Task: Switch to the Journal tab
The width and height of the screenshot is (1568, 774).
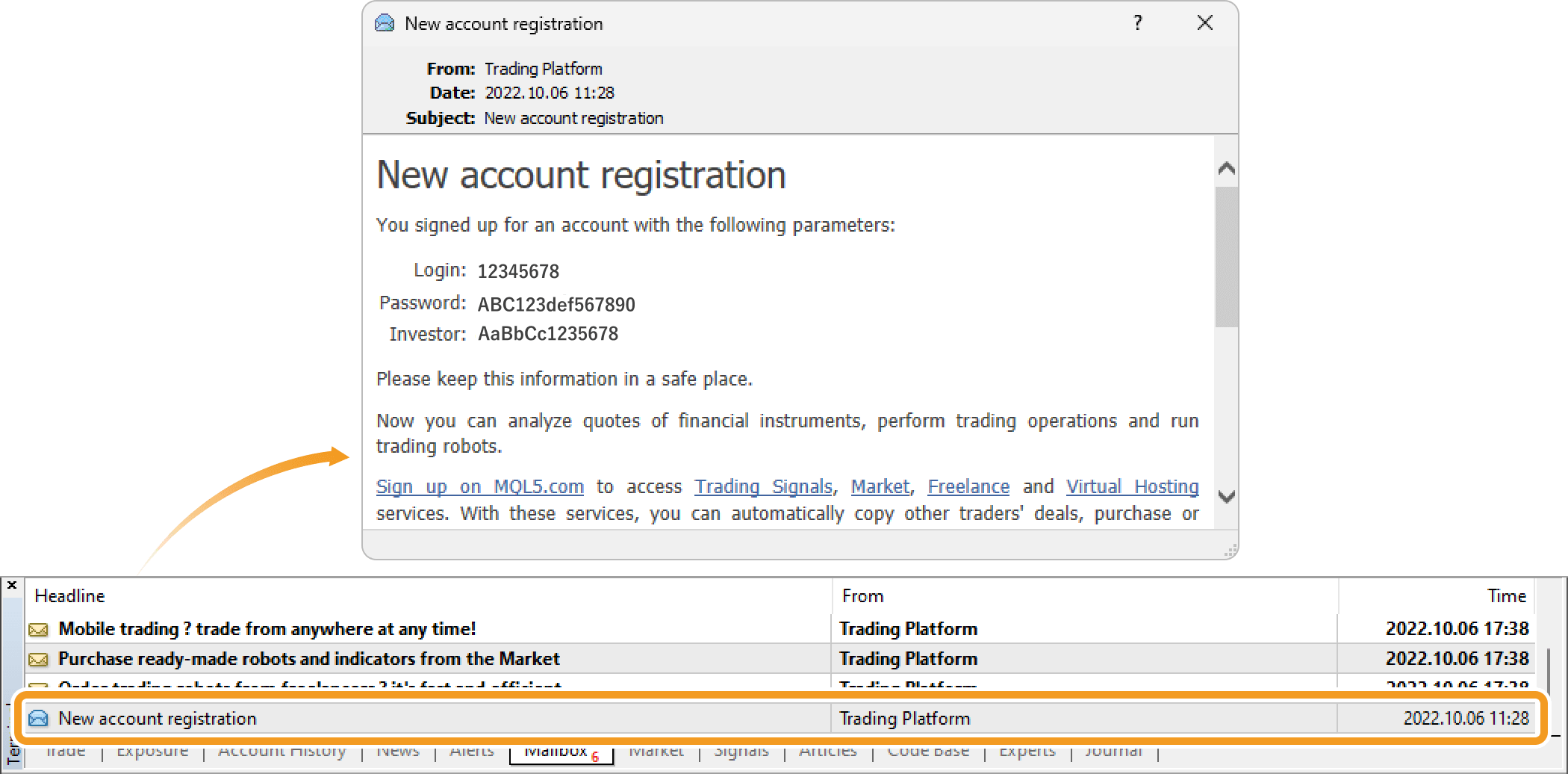Action: point(1113,751)
